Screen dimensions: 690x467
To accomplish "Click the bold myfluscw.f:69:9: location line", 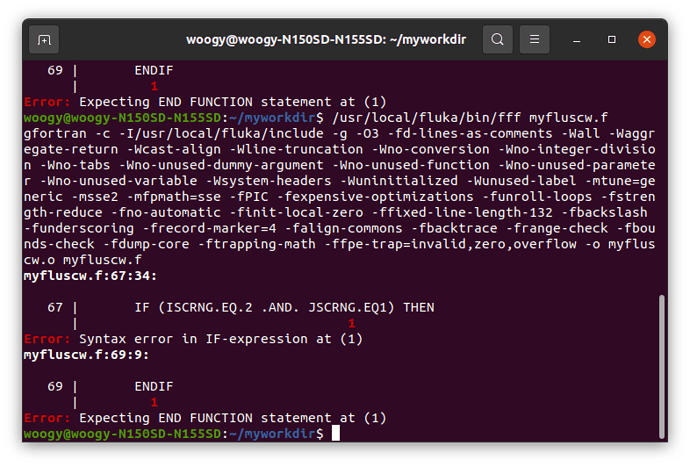I will click(x=86, y=355).
